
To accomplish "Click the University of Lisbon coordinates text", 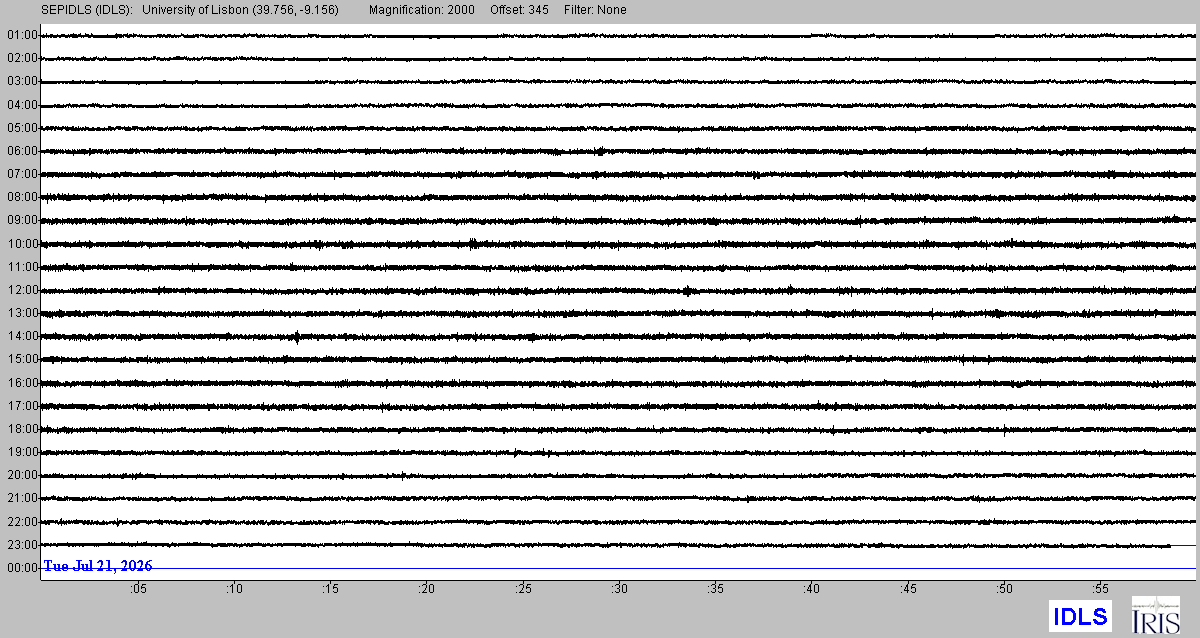I will 241,10.
